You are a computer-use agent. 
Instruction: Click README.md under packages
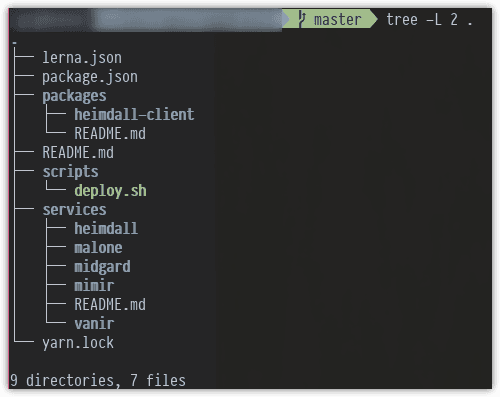(110, 134)
